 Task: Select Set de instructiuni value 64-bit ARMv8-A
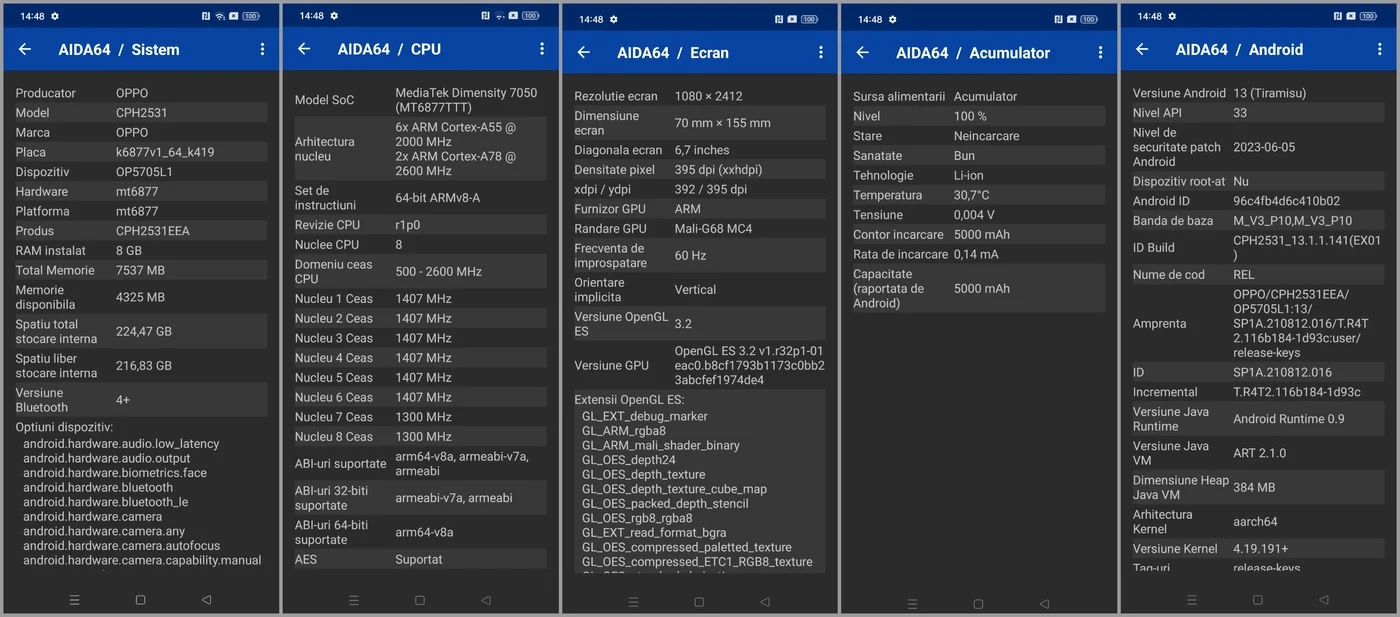(x=438, y=198)
